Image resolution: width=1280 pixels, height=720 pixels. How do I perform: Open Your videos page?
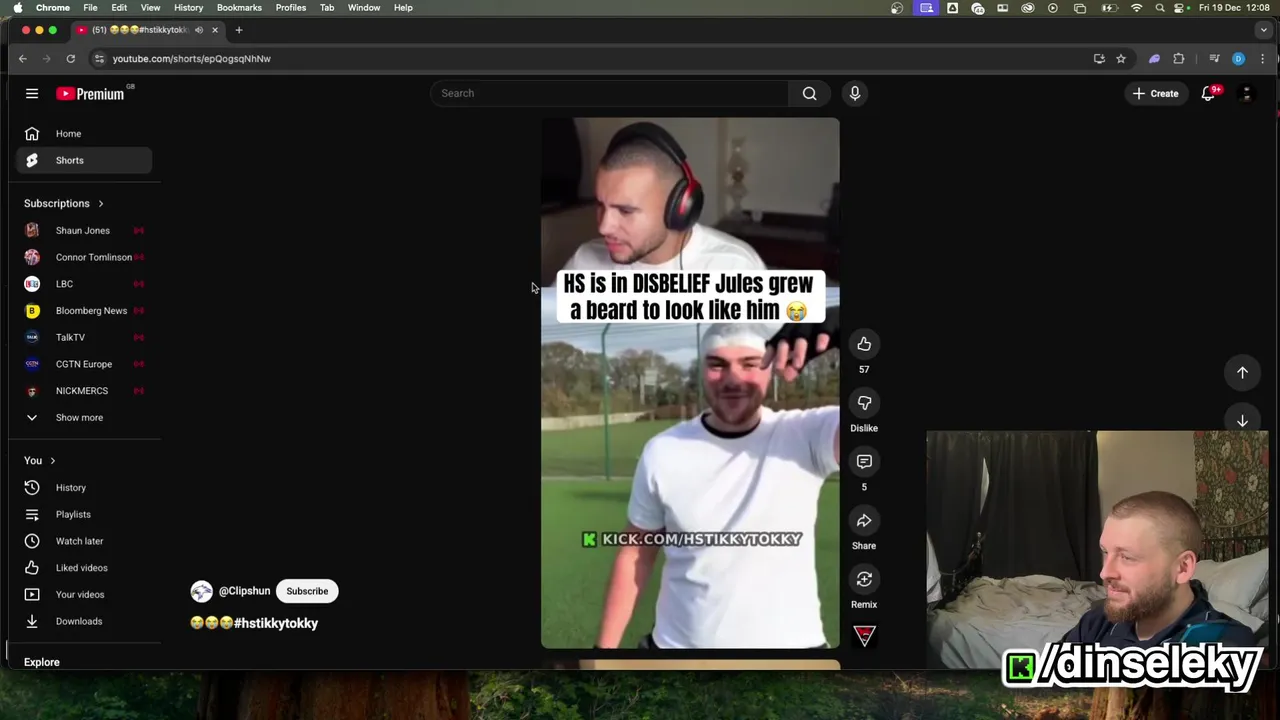(x=84, y=594)
